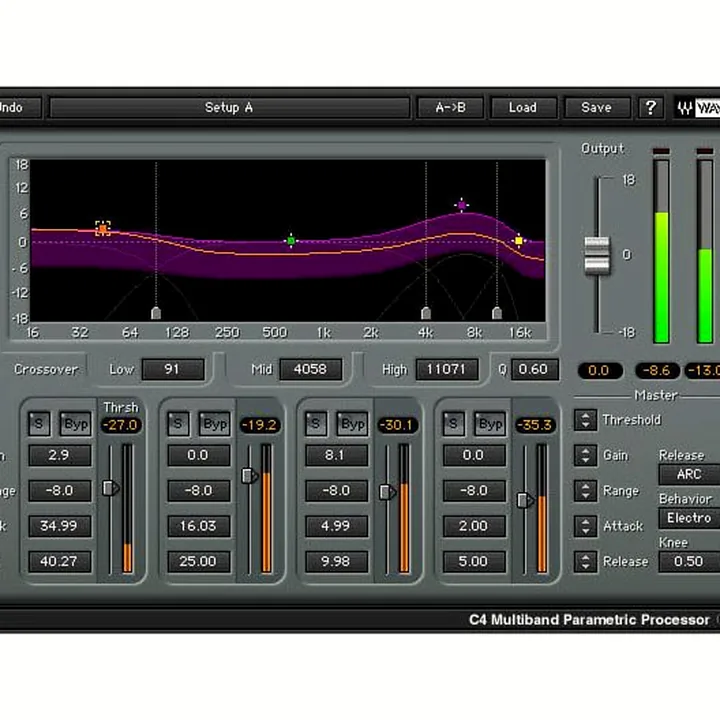Click the output gain readout 0.0

[x=600, y=371]
